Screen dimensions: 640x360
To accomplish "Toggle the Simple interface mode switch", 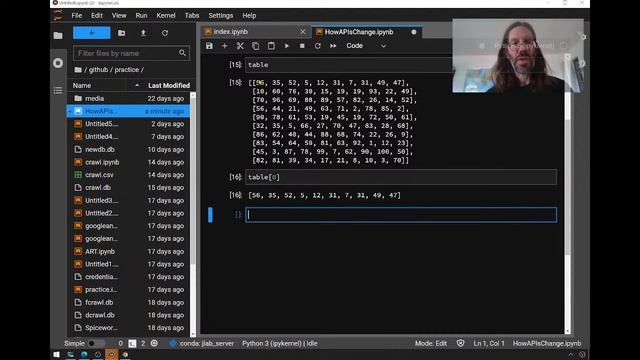I will coord(96,344).
